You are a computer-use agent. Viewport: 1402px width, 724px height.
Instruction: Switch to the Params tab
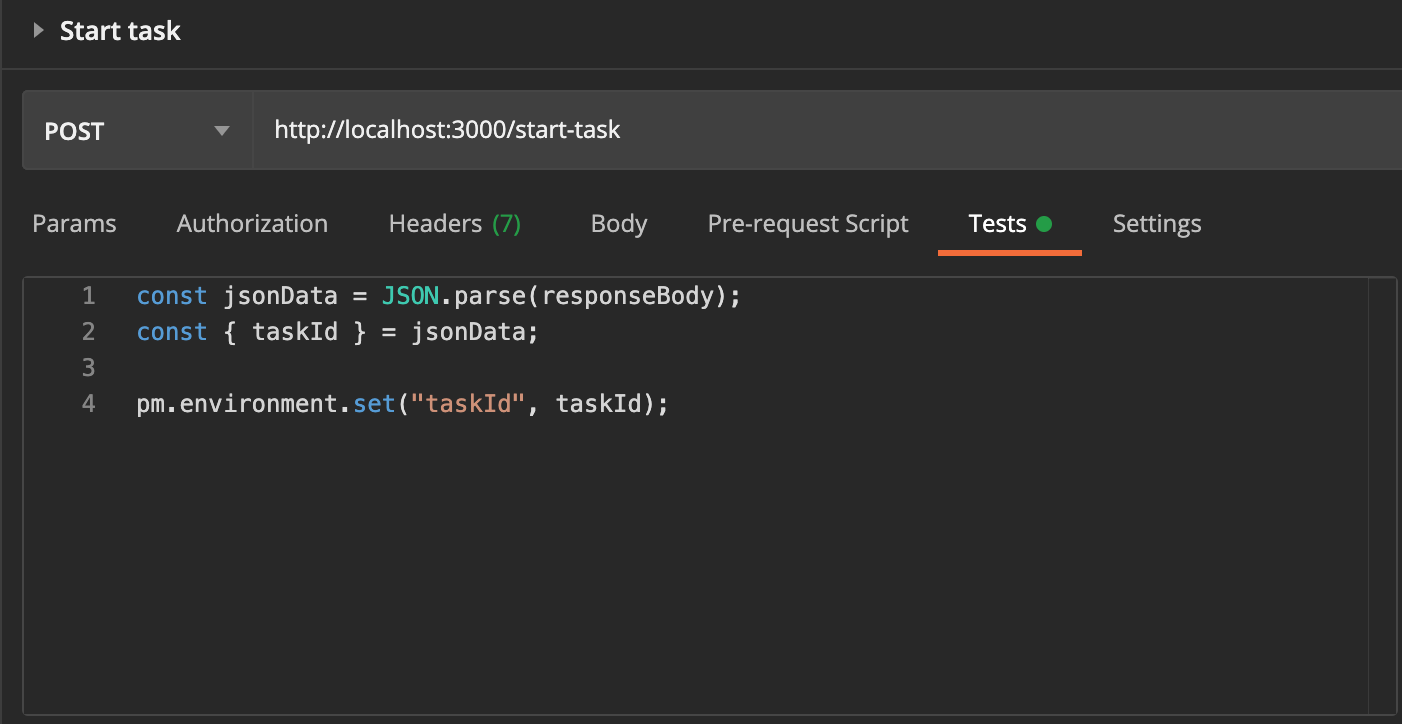(74, 223)
